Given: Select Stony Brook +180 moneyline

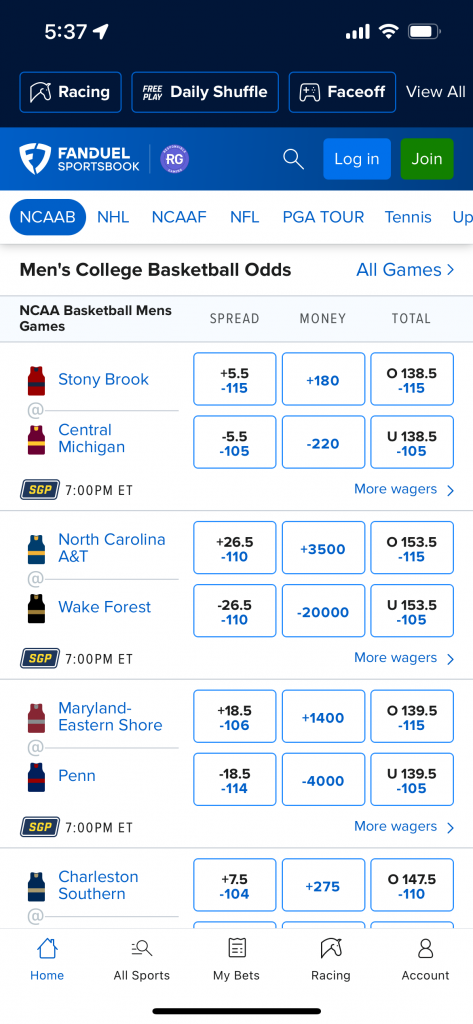Looking at the screenshot, I should click(x=323, y=379).
